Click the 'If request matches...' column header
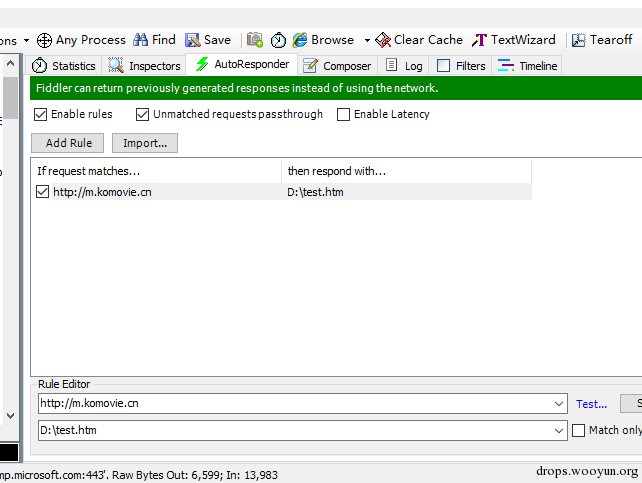The width and height of the screenshot is (642, 483). point(156,171)
